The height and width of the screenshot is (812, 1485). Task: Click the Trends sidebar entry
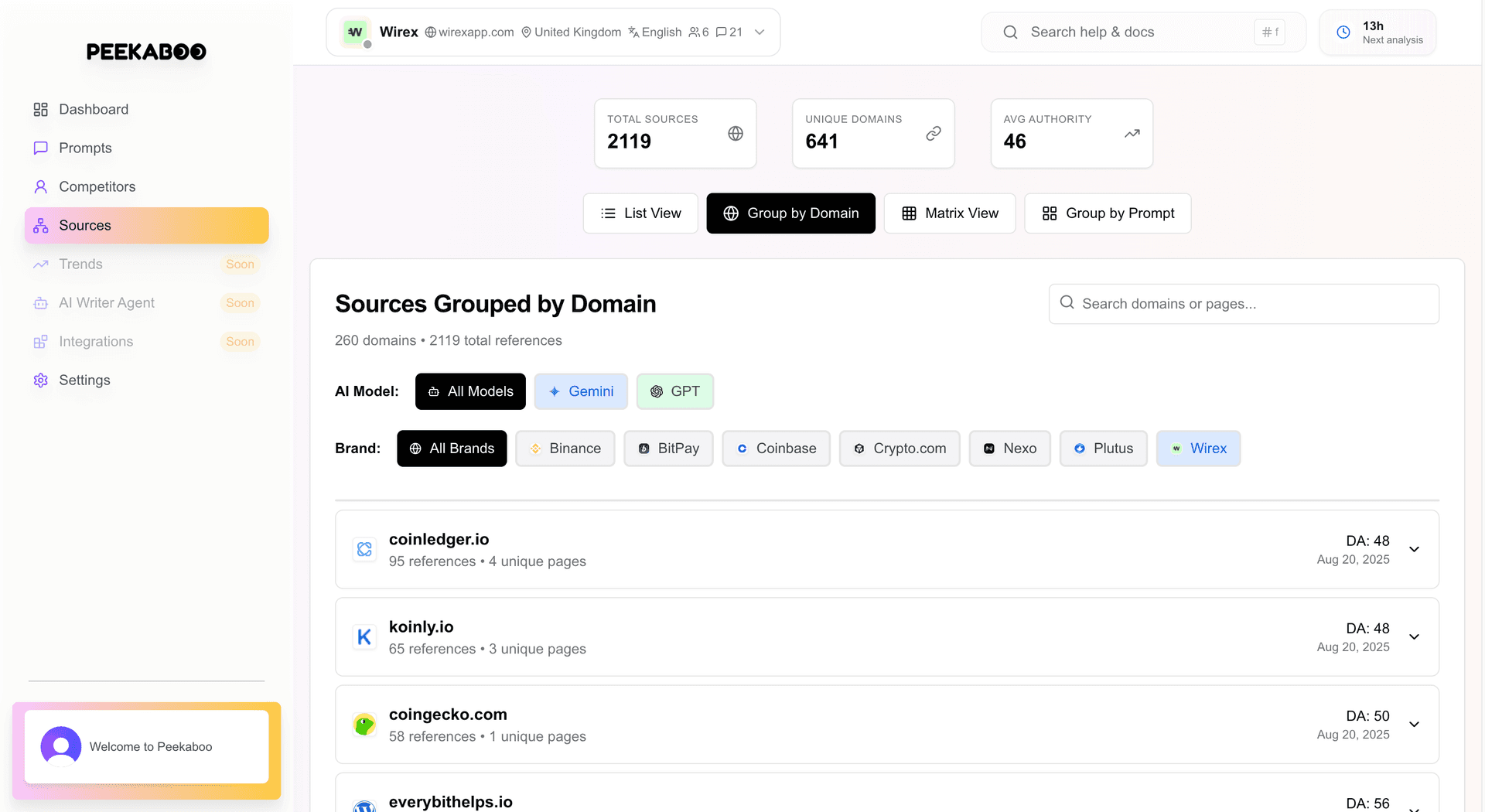(146, 264)
